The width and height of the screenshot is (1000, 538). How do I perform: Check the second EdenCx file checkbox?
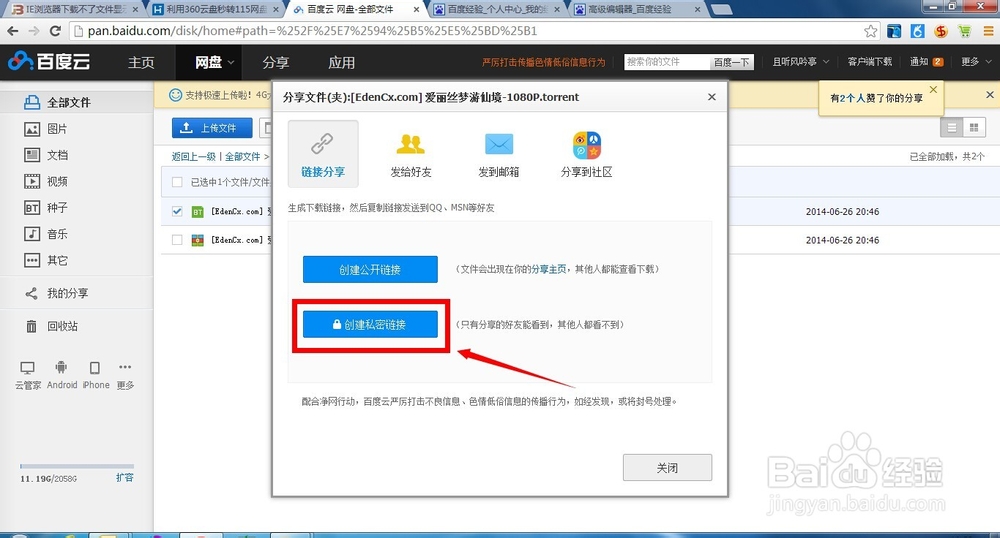point(177,240)
